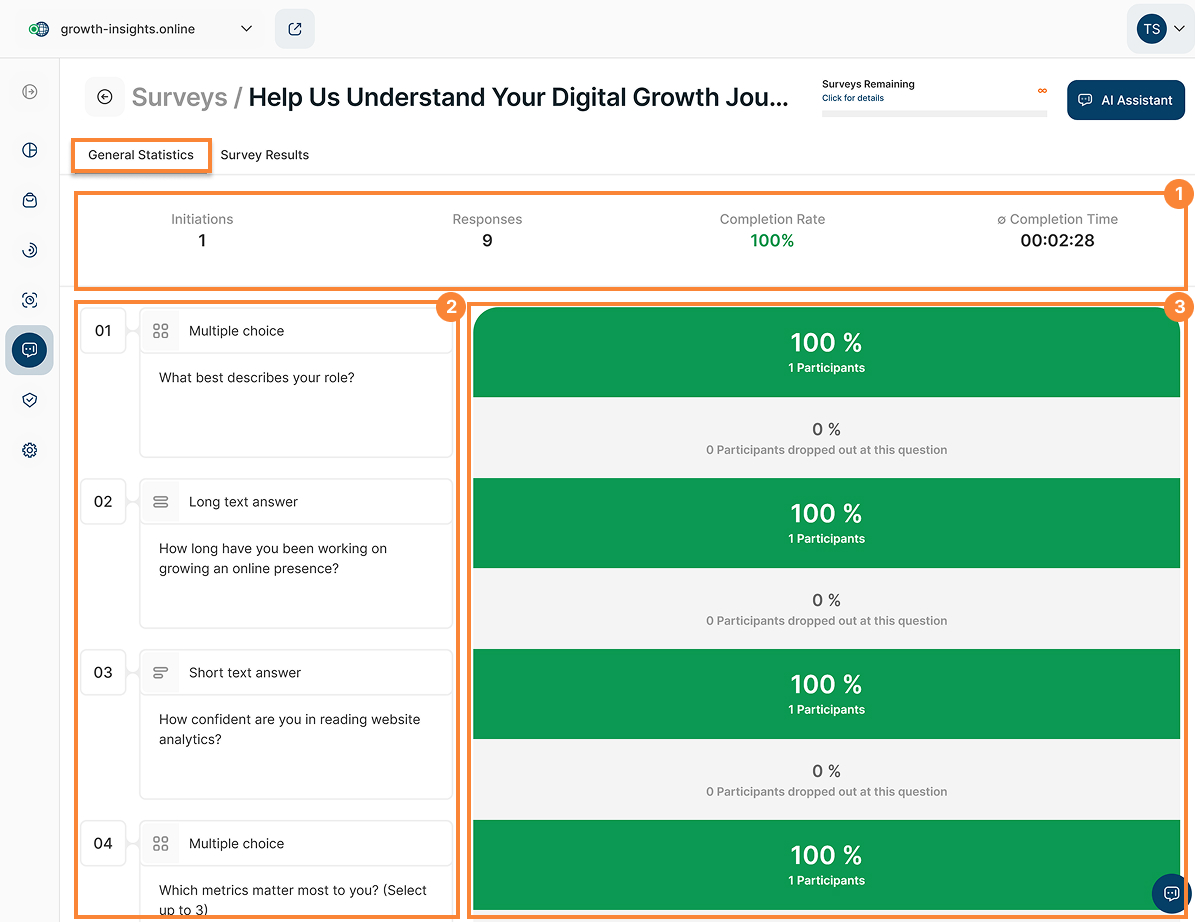Screen dimensions: 1195x922
Task: Click the Surveys breadcrumb link
Action: (179, 98)
